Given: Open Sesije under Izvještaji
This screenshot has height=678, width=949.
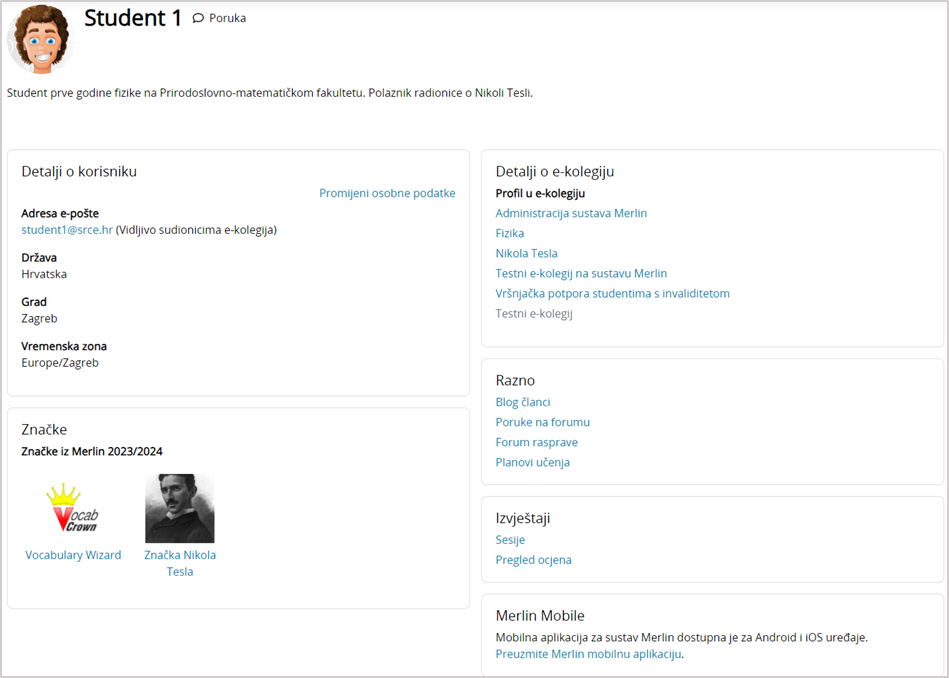Looking at the screenshot, I should [x=510, y=540].
